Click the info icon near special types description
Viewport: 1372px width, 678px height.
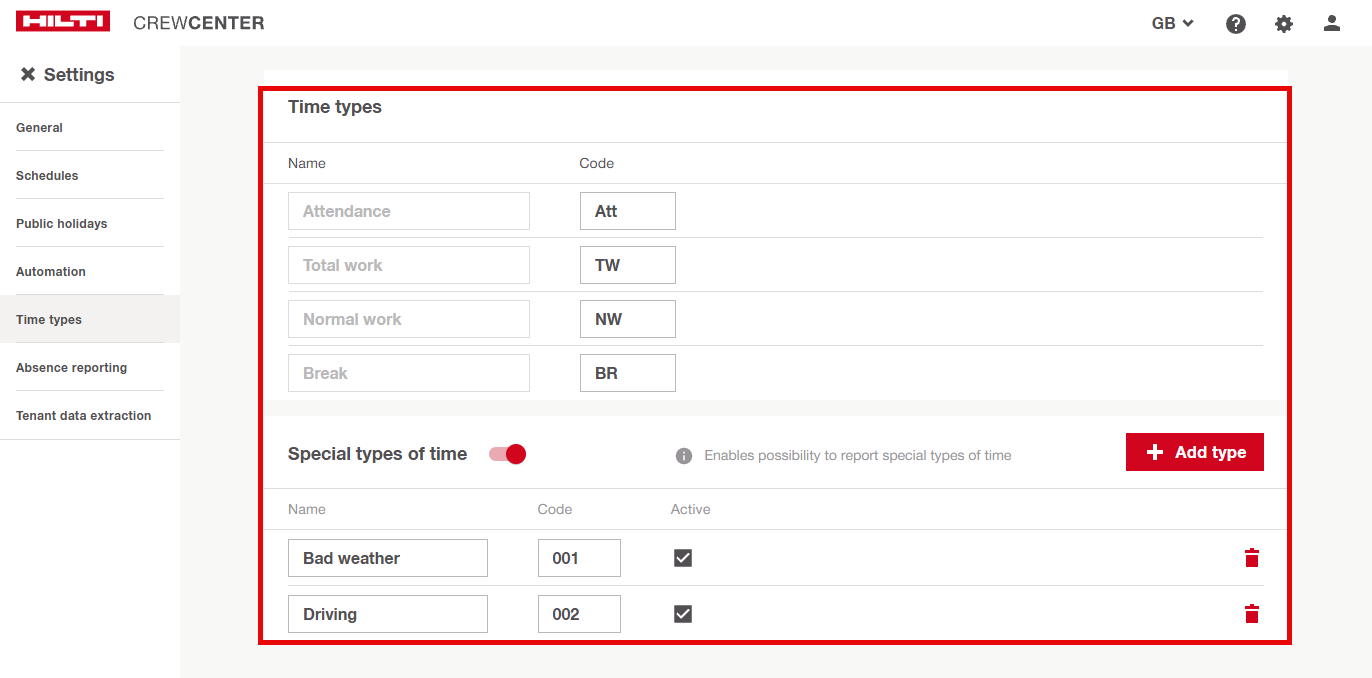tap(684, 456)
